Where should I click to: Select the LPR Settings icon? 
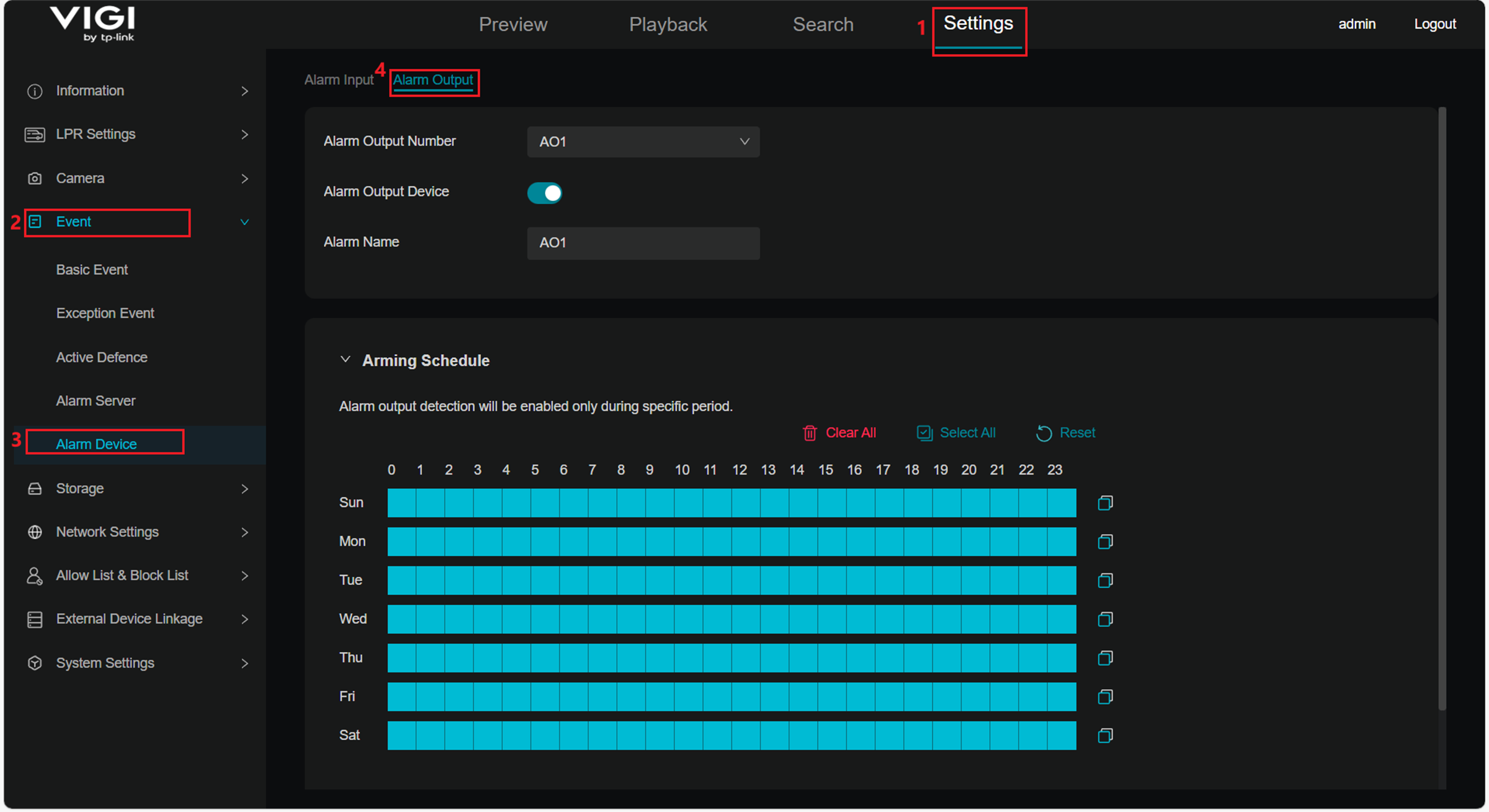tap(35, 134)
